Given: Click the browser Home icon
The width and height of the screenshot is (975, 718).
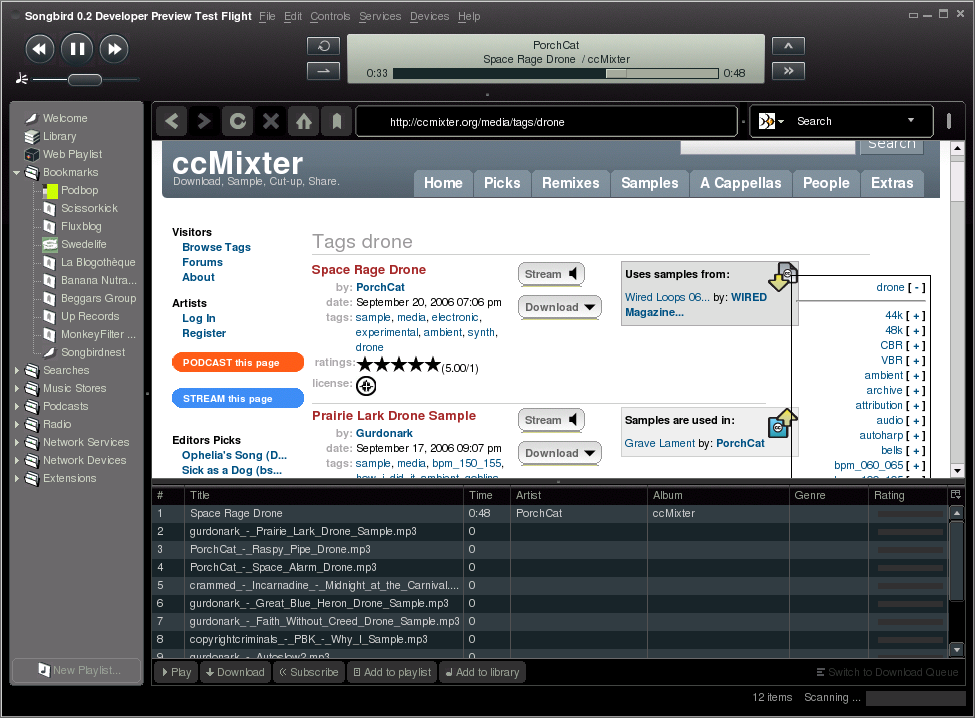Looking at the screenshot, I should click(x=304, y=121).
